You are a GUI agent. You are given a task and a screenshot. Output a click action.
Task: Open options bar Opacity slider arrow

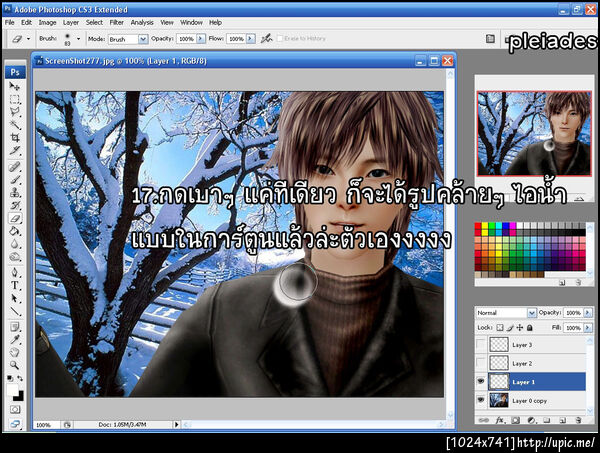pyautogui.click(x=201, y=39)
